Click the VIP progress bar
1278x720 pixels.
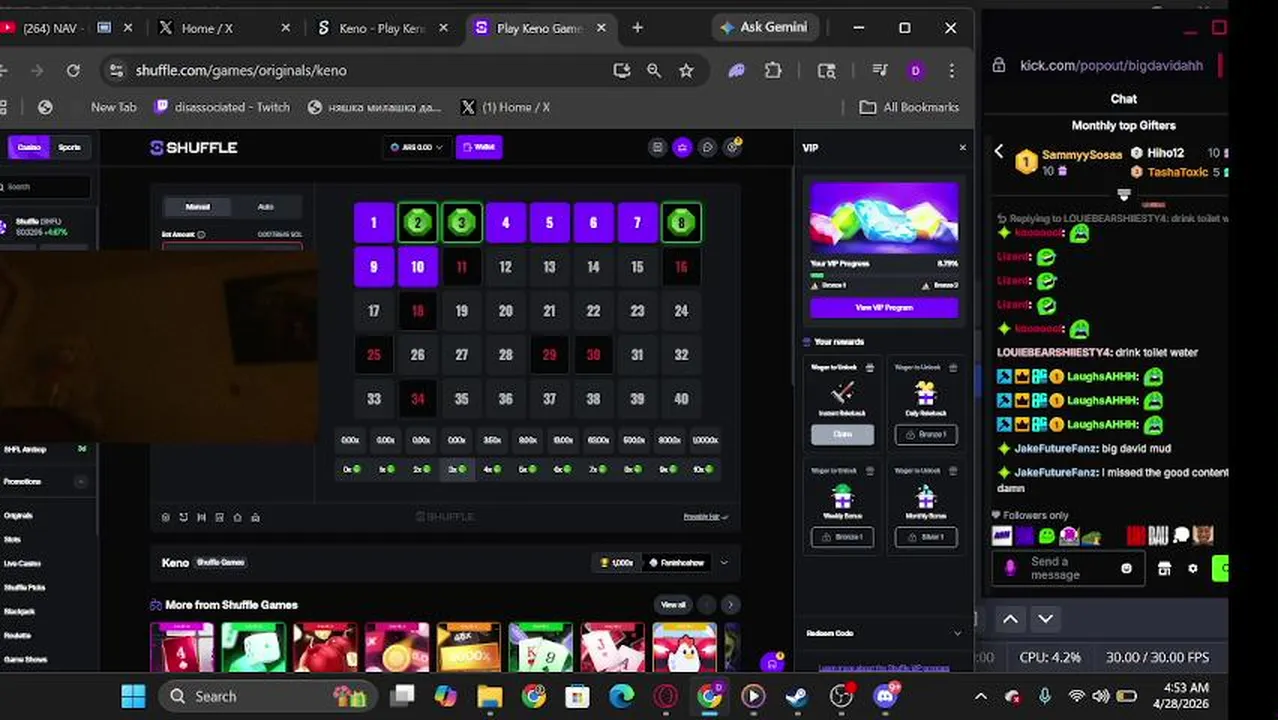[884, 275]
